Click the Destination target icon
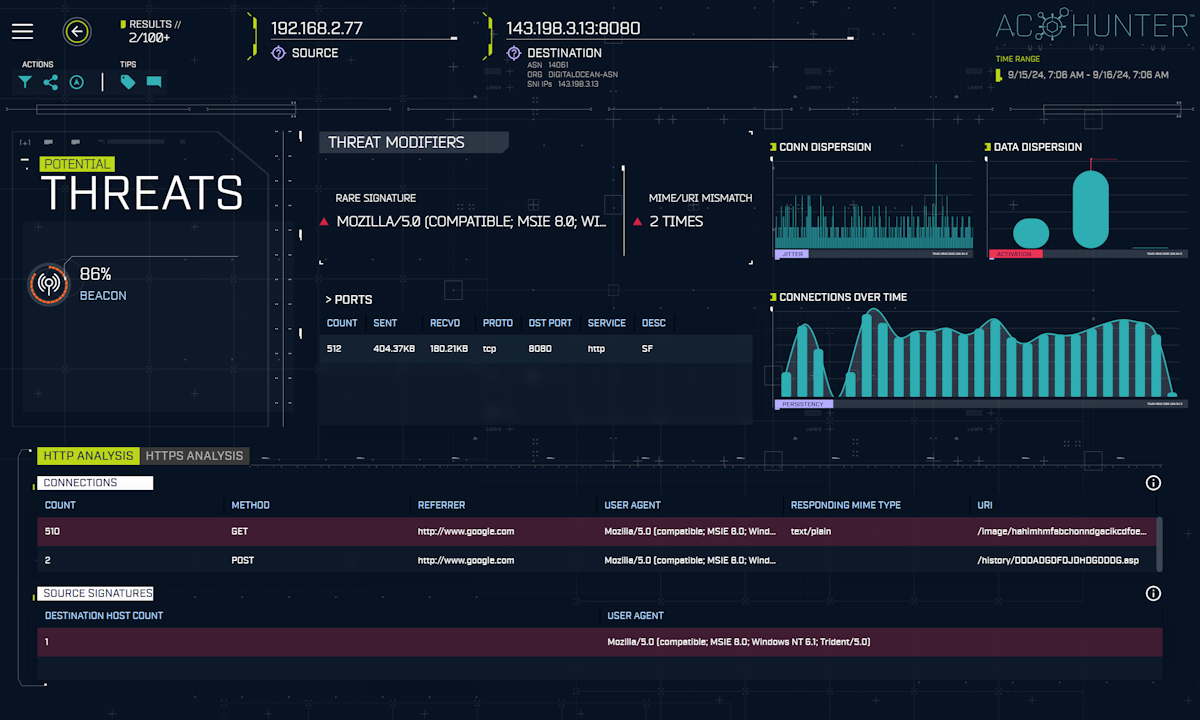 point(514,53)
